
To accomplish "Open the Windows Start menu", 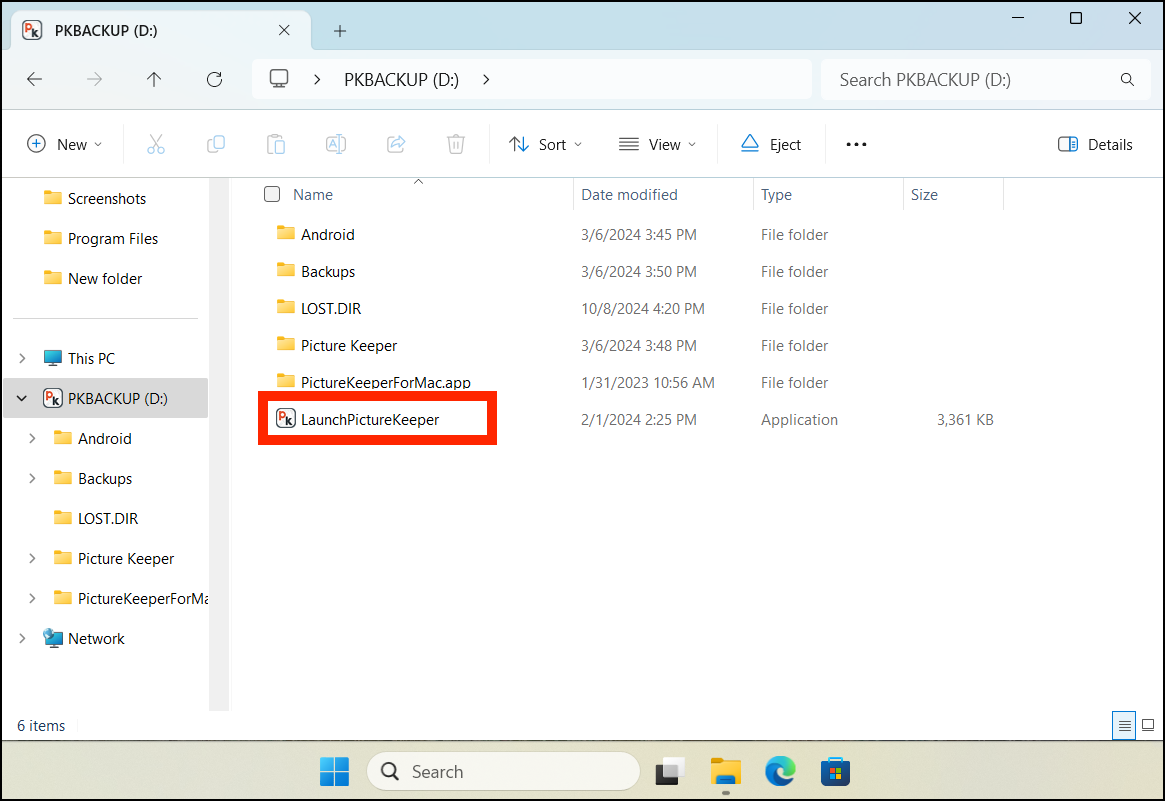I will [x=334, y=771].
